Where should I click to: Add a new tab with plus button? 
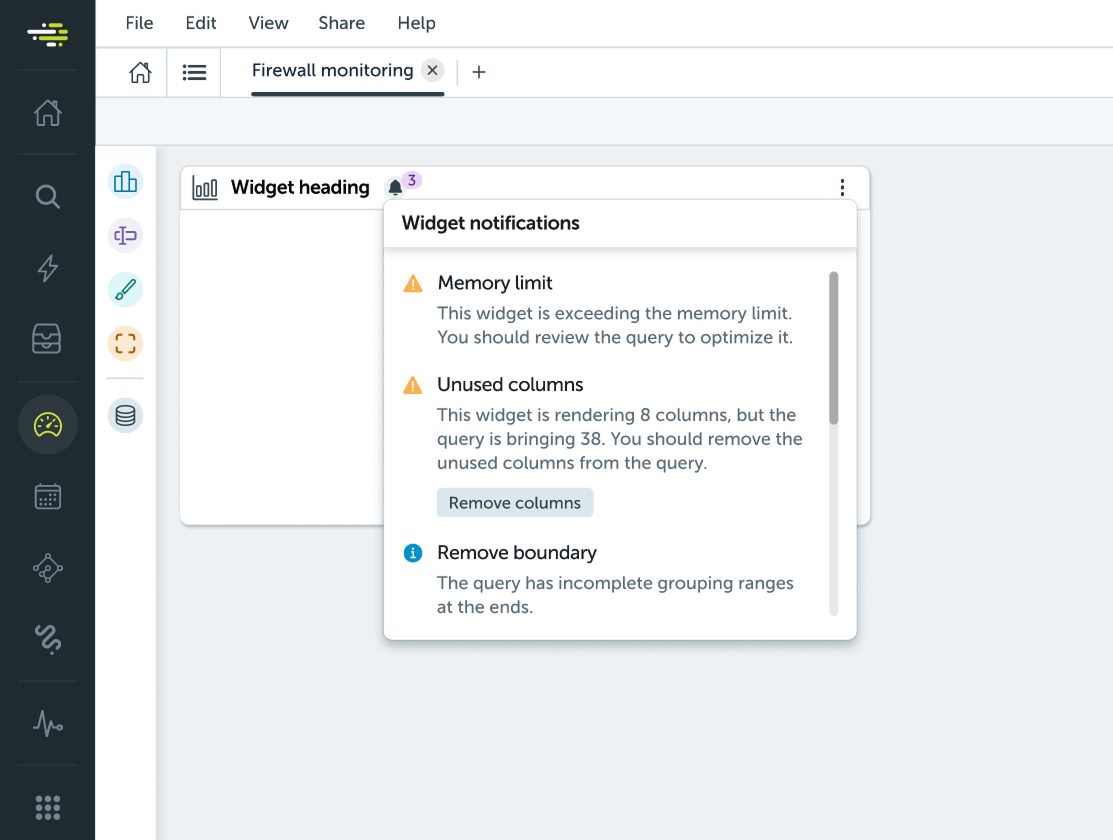pyautogui.click(x=479, y=72)
